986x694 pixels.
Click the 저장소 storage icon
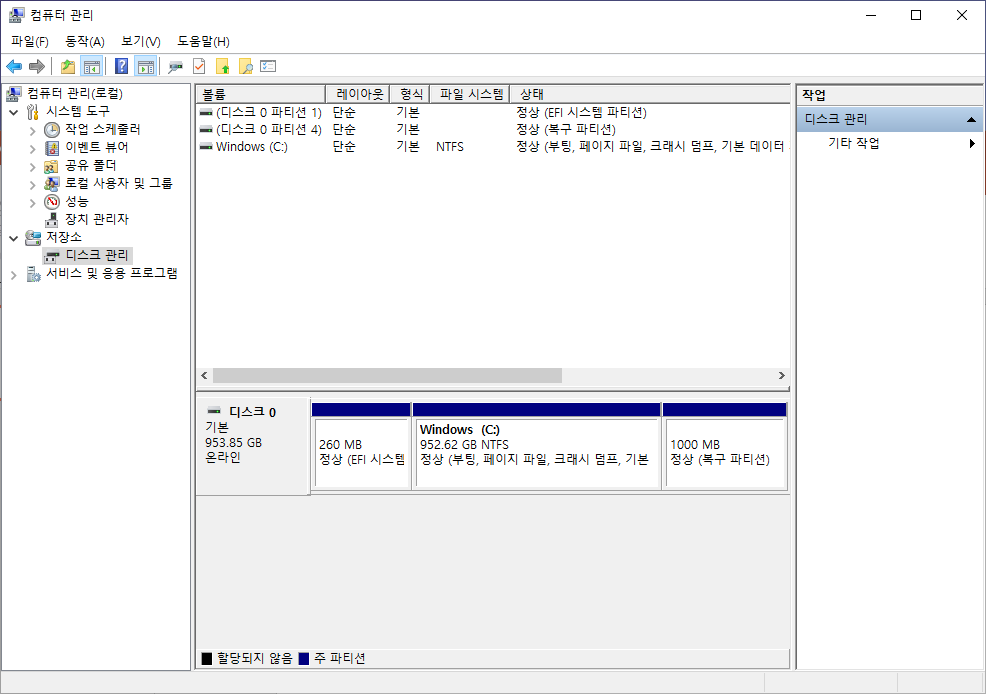tap(33, 238)
